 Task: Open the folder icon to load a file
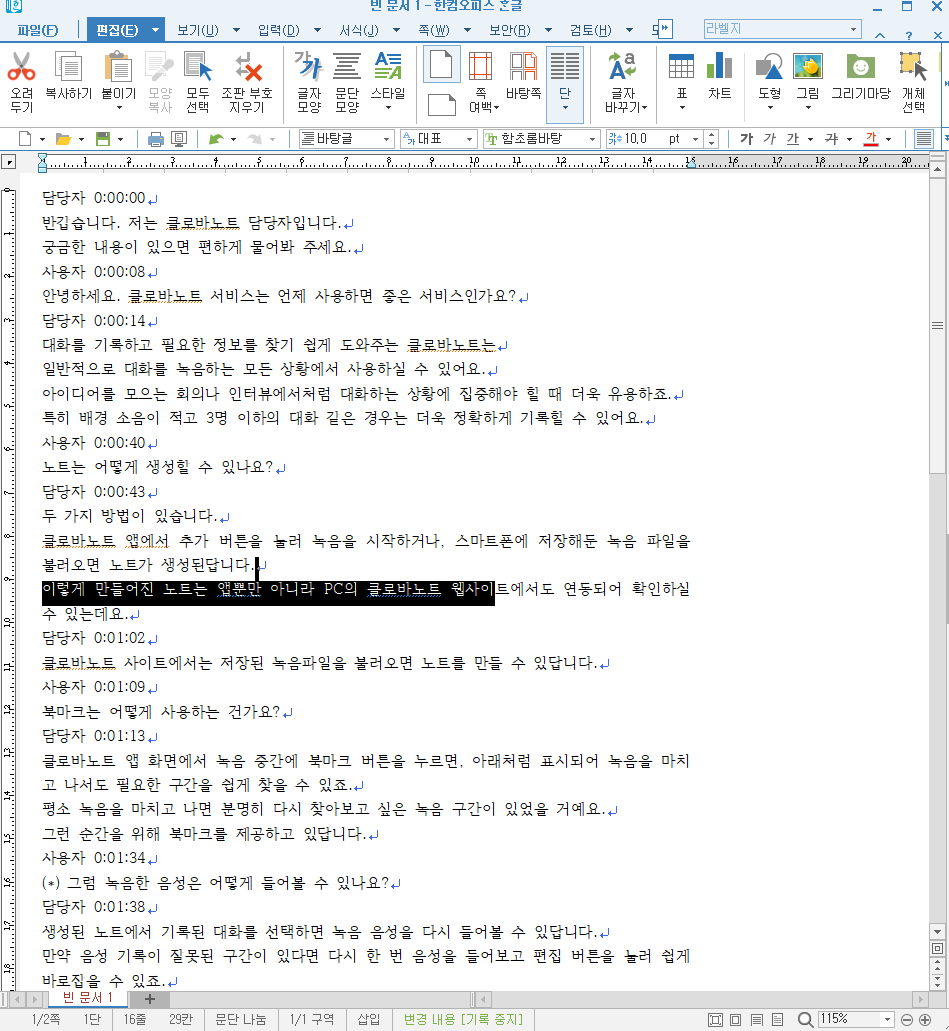(x=63, y=139)
